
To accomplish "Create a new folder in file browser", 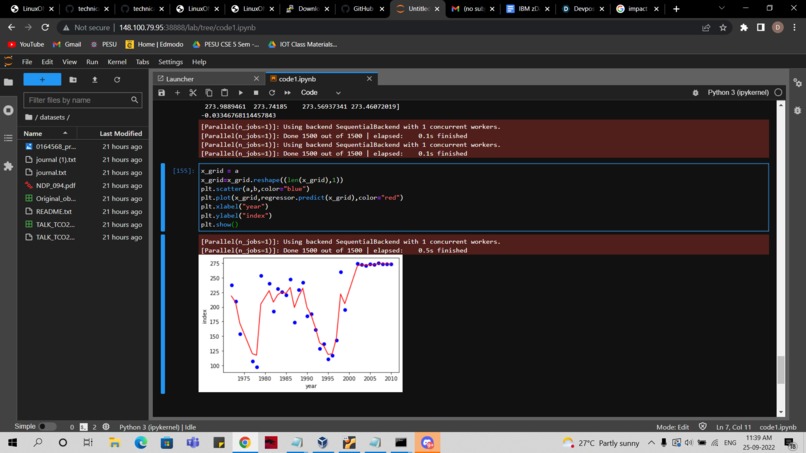I will pyautogui.click(x=73, y=80).
